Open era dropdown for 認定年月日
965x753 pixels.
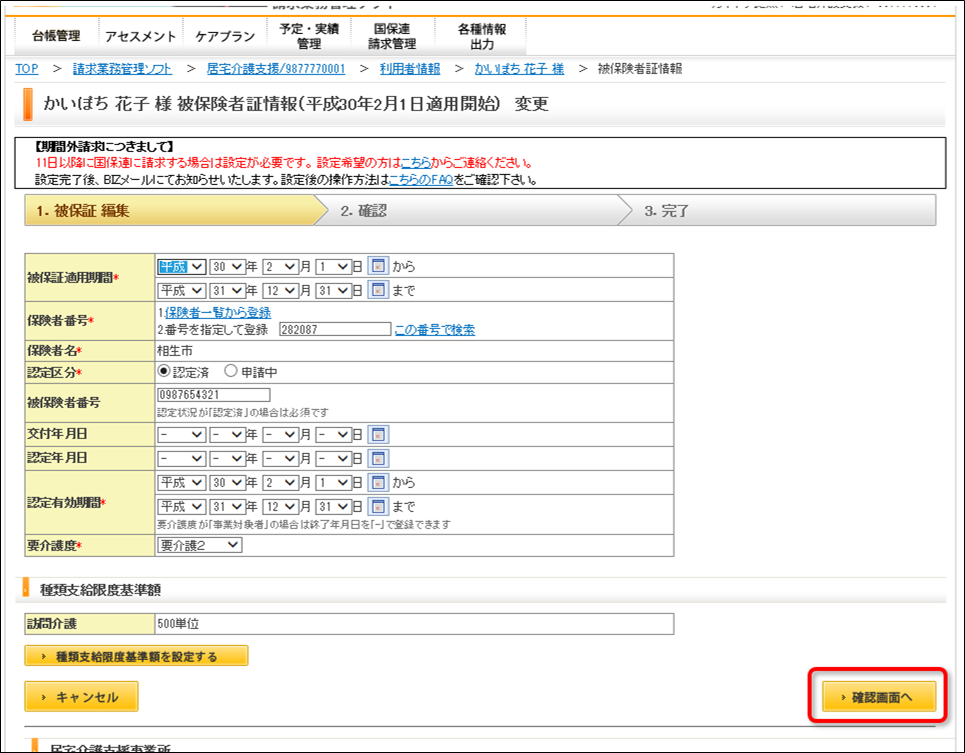tap(182, 459)
